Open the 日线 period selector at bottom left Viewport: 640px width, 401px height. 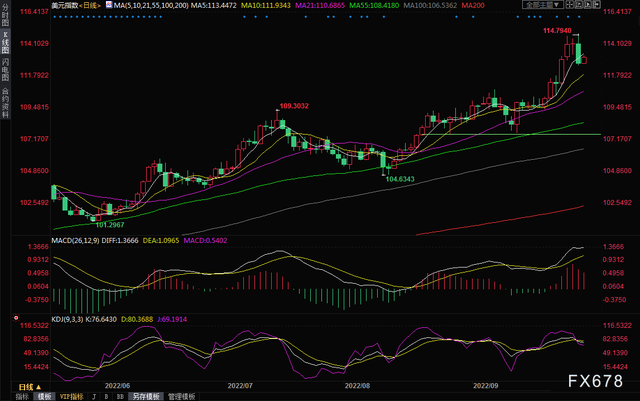tap(28, 384)
